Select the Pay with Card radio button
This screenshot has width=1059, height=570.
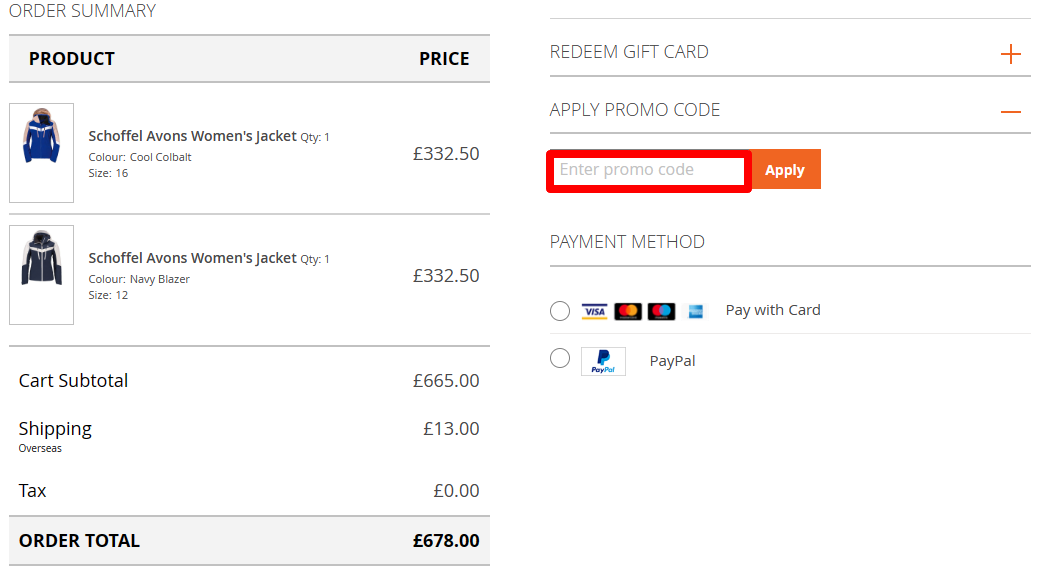560,311
